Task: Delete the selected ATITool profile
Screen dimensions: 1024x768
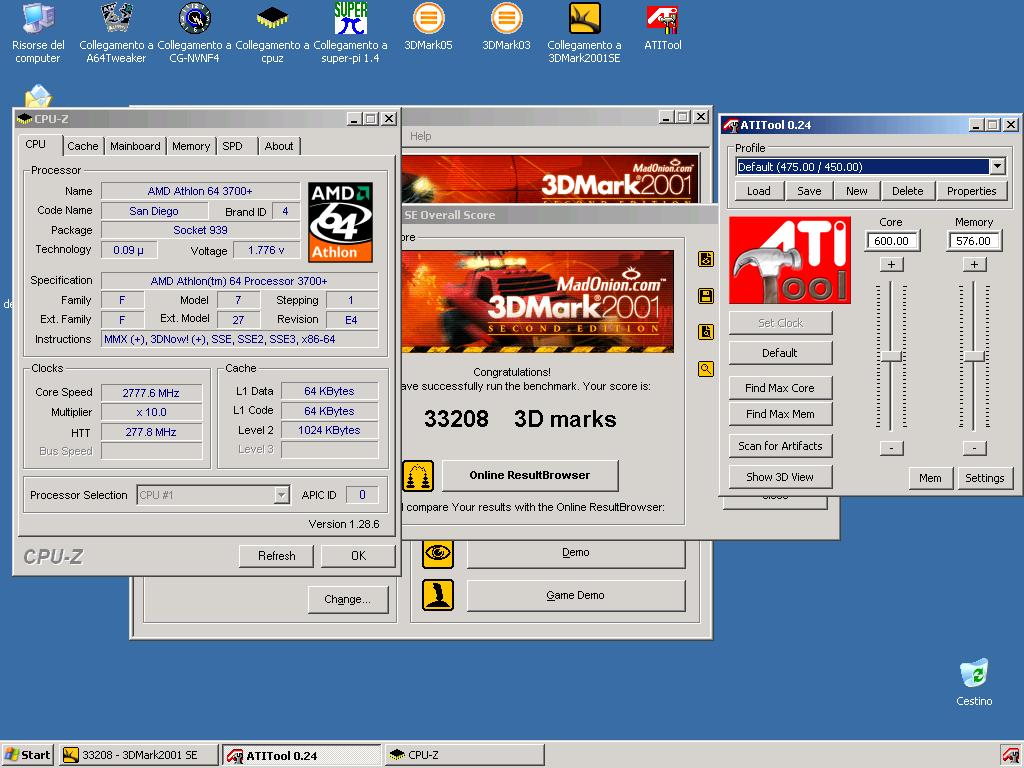Action: [x=908, y=191]
